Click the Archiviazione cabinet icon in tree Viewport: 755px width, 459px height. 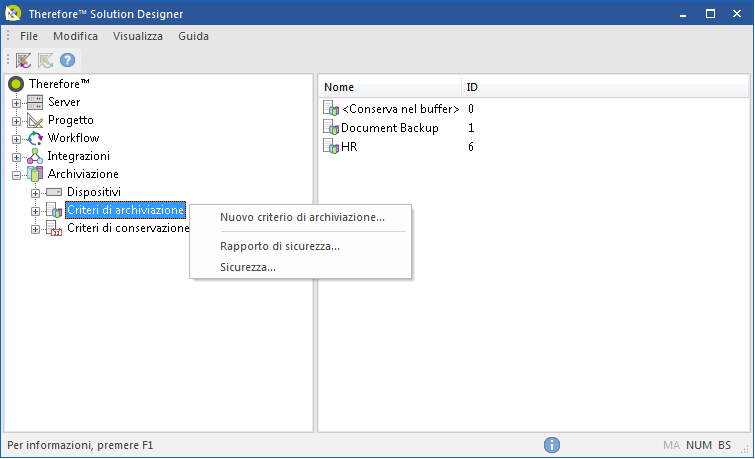[x=35, y=174]
